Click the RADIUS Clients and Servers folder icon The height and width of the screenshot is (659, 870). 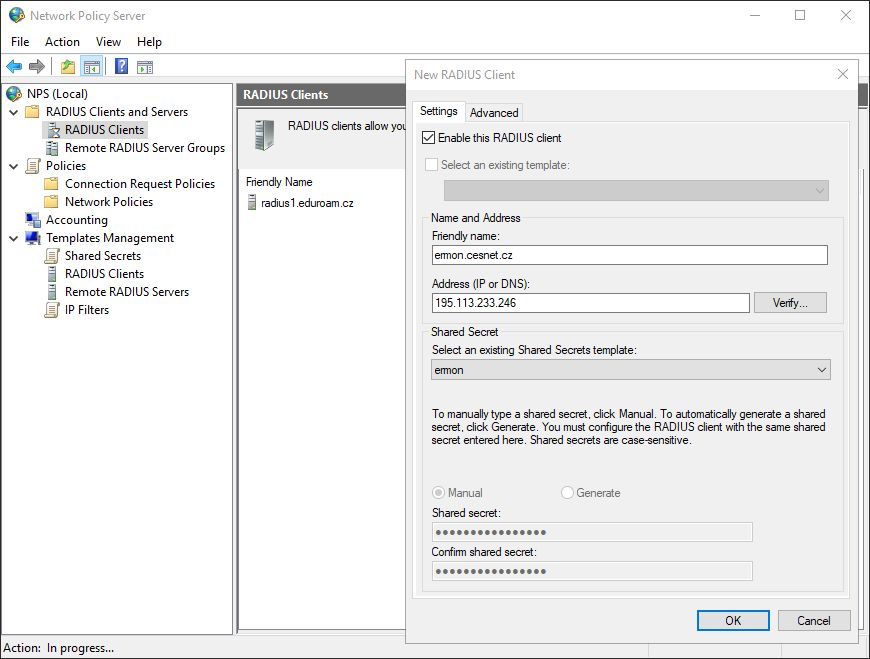33,111
